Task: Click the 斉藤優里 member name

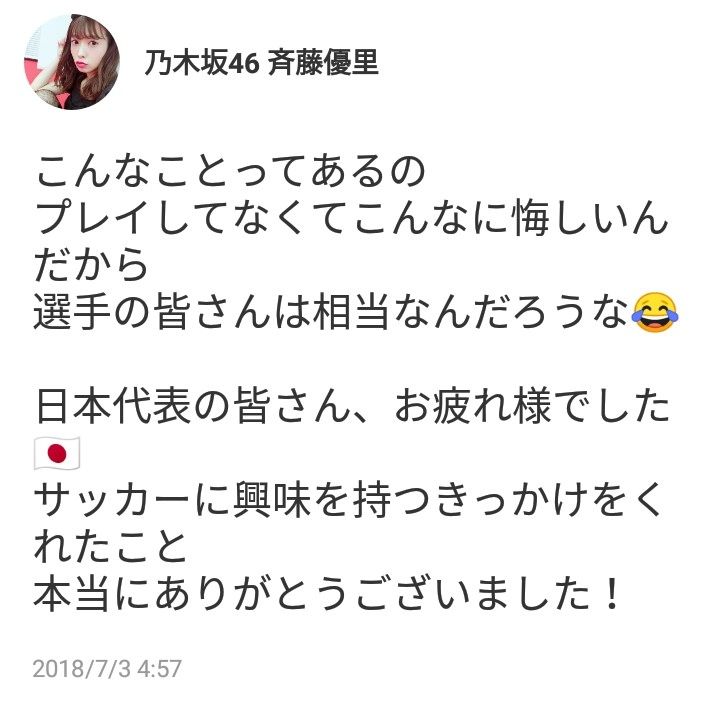Action: point(323,62)
